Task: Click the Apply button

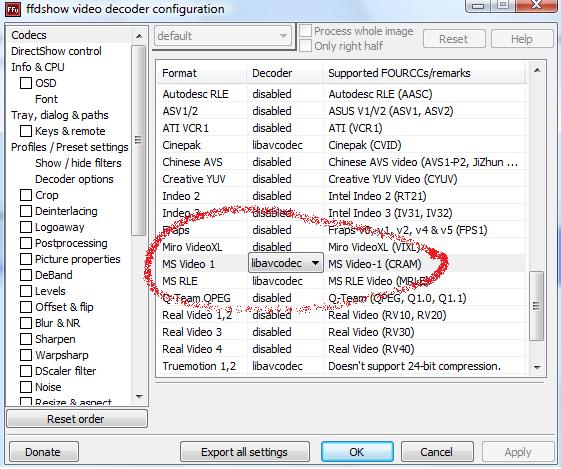Action: [518, 452]
